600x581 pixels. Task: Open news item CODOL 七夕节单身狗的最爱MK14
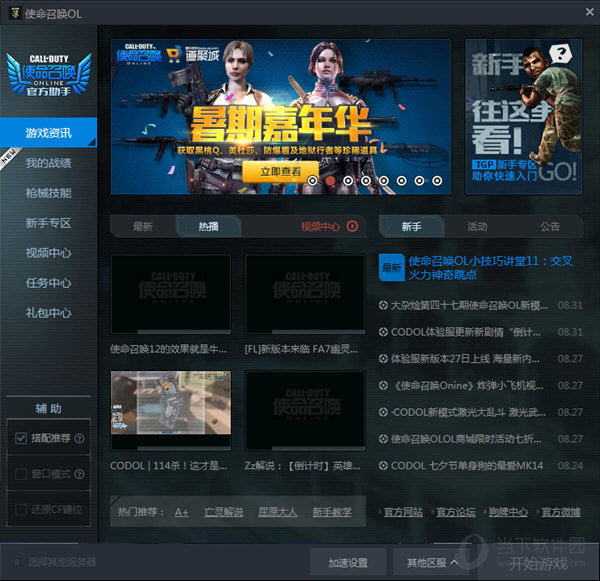tap(466, 466)
